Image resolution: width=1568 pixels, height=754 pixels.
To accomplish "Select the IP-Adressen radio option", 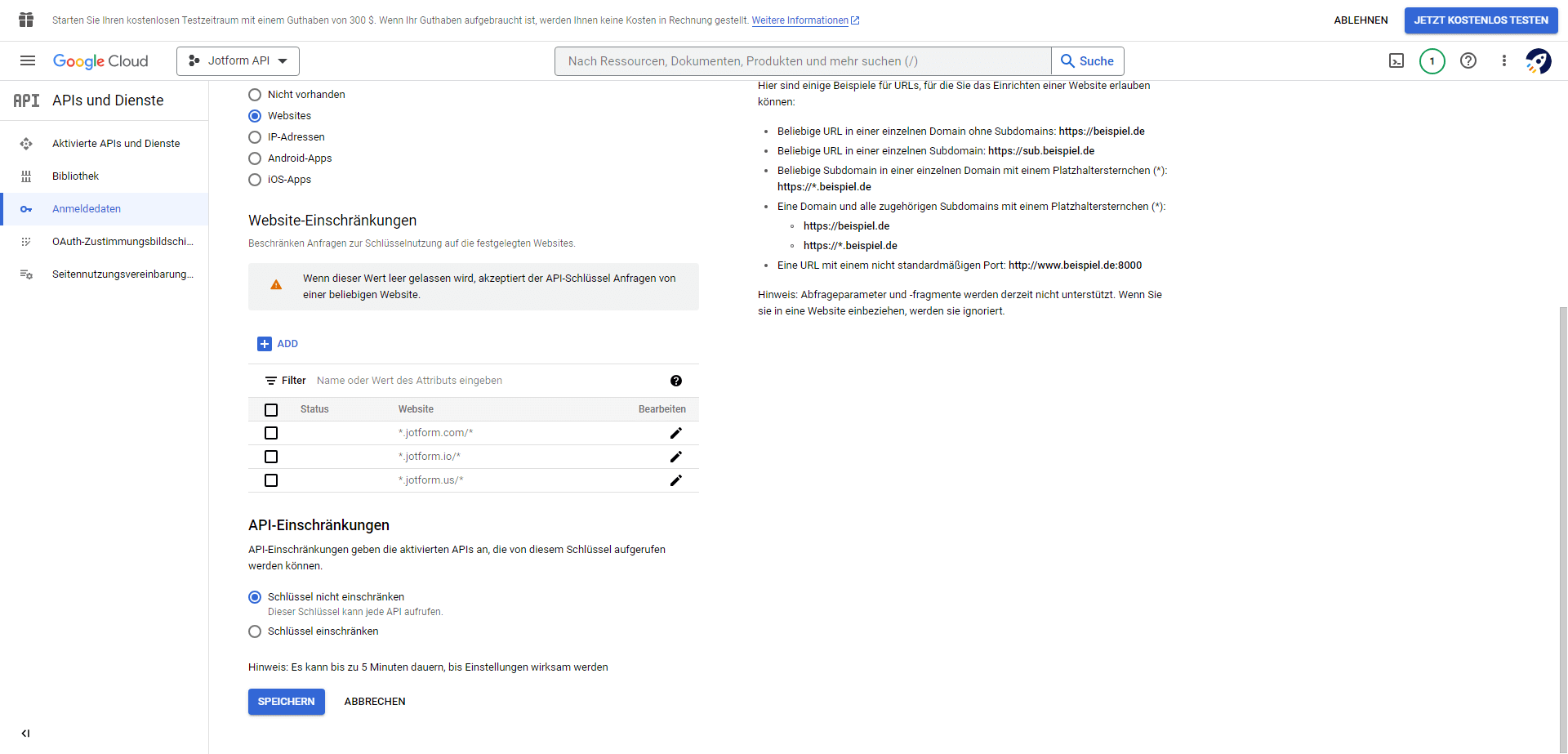I will pos(255,137).
